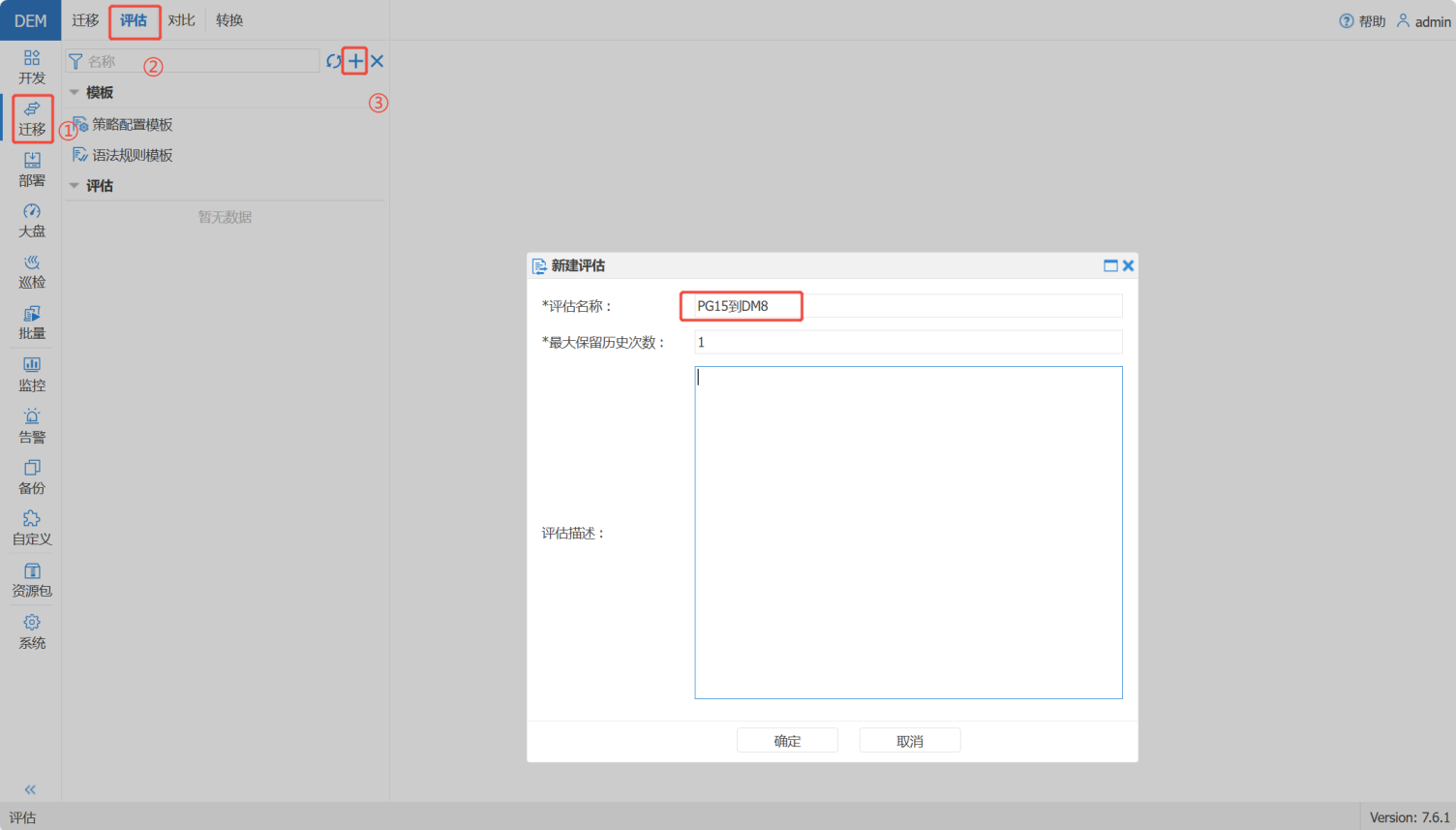Image resolution: width=1456 pixels, height=830 pixels.
Task: Click the plus icon to add evaluation
Action: tap(355, 61)
